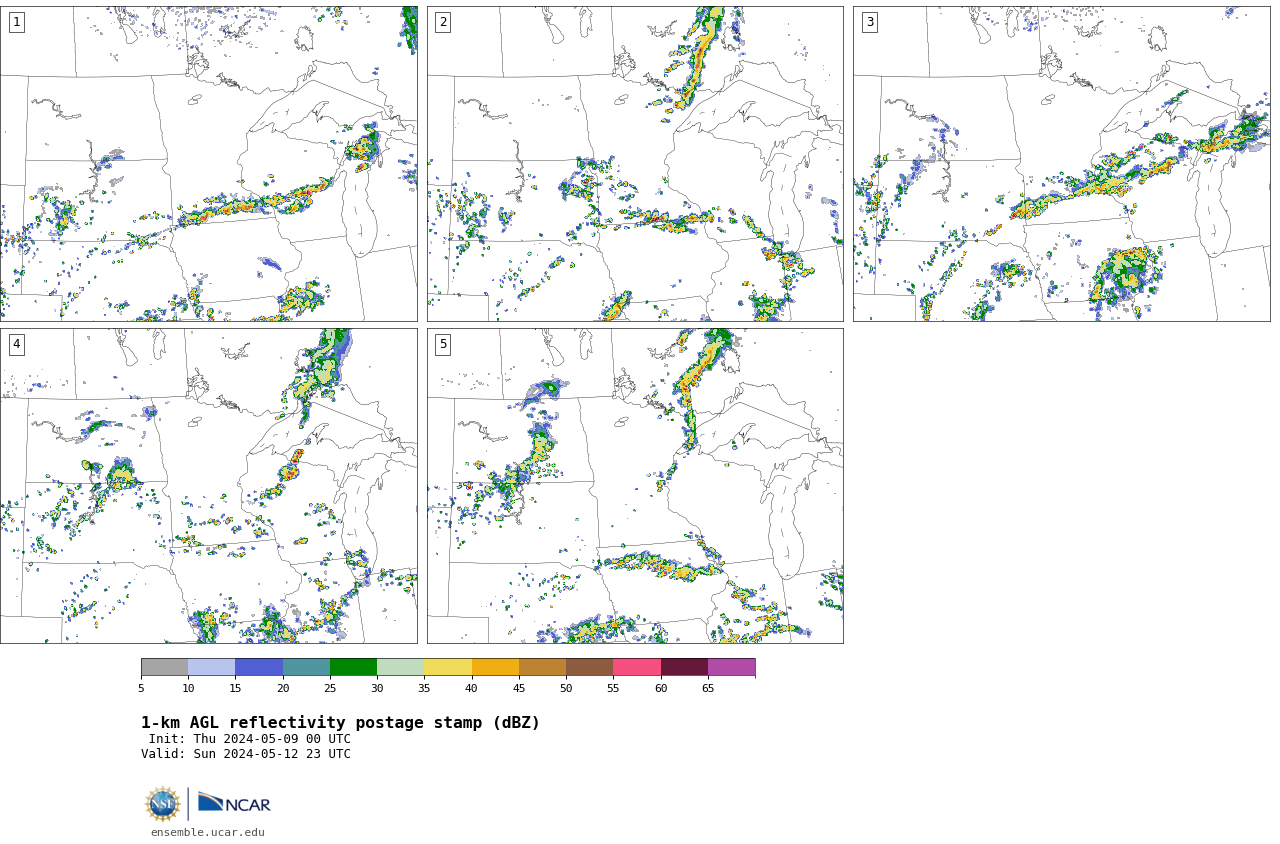This screenshot has height=844, width=1280.
Task: Click the pink 55-60 dBZ swatch
Action: pos(637,667)
